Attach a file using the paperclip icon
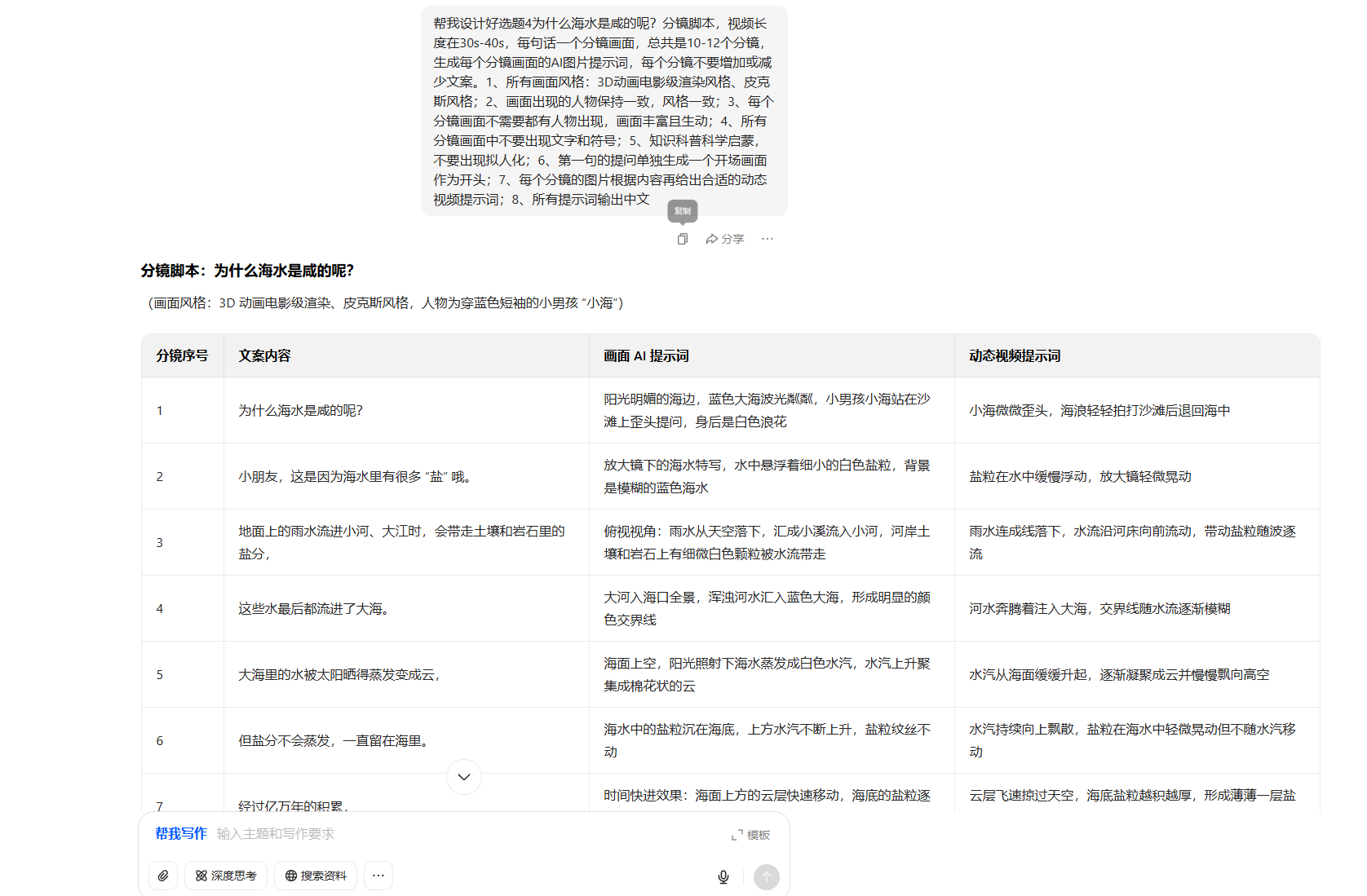The width and height of the screenshot is (1367, 896). point(163,876)
